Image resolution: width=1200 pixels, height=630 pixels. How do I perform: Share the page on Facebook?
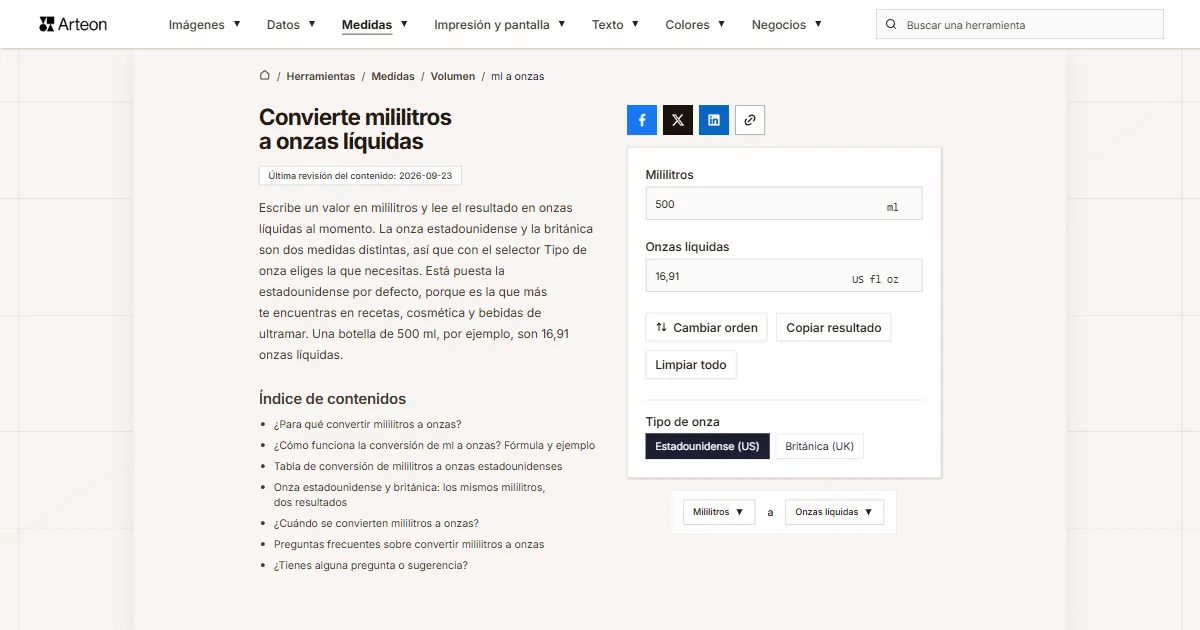click(x=642, y=120)
